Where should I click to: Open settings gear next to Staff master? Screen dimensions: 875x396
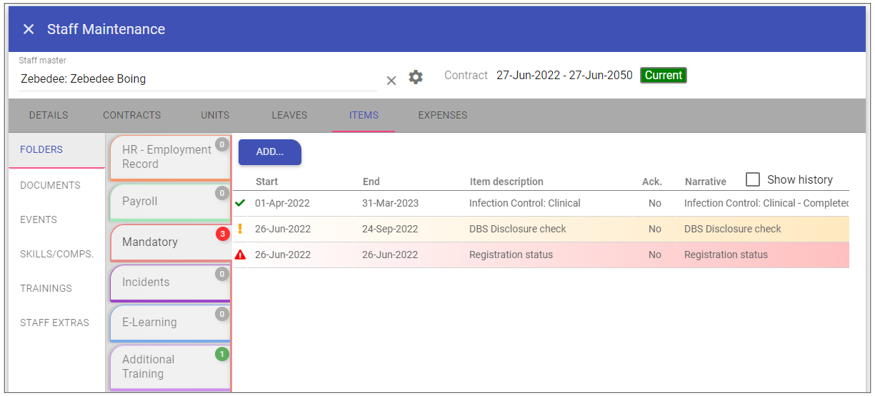tap(415, 77)
